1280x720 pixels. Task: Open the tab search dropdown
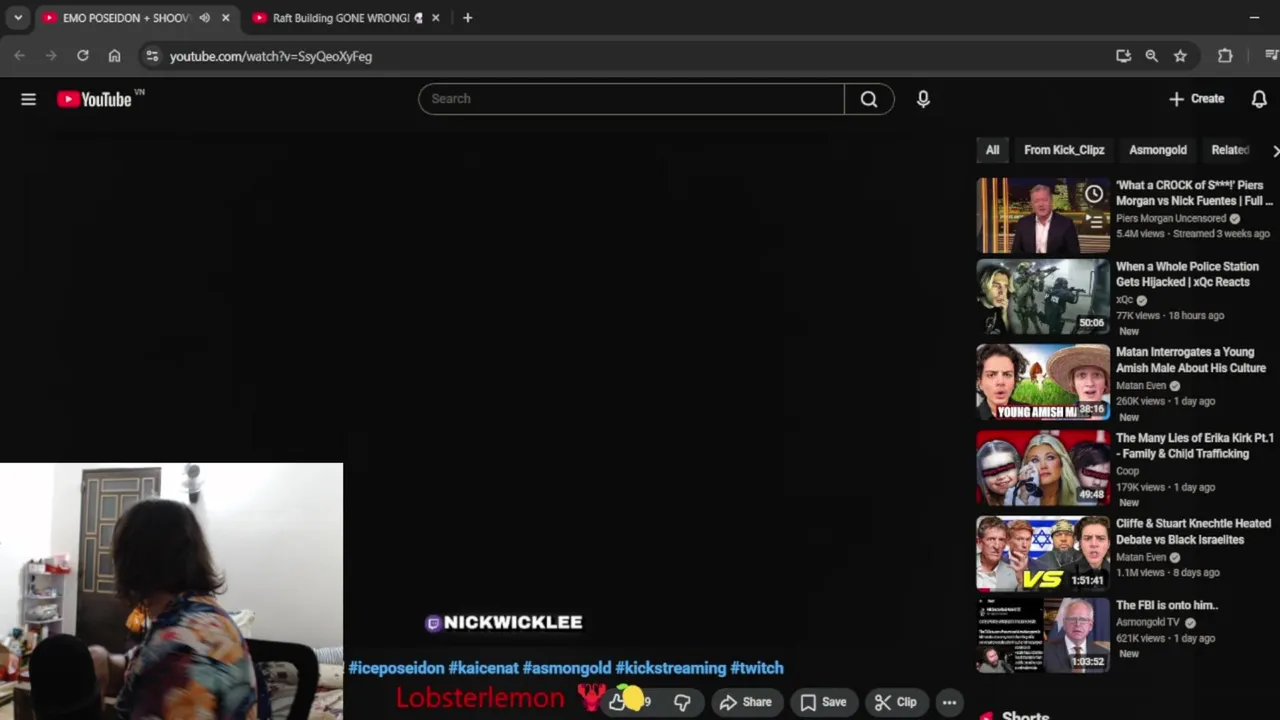click(x=17, y=18)
